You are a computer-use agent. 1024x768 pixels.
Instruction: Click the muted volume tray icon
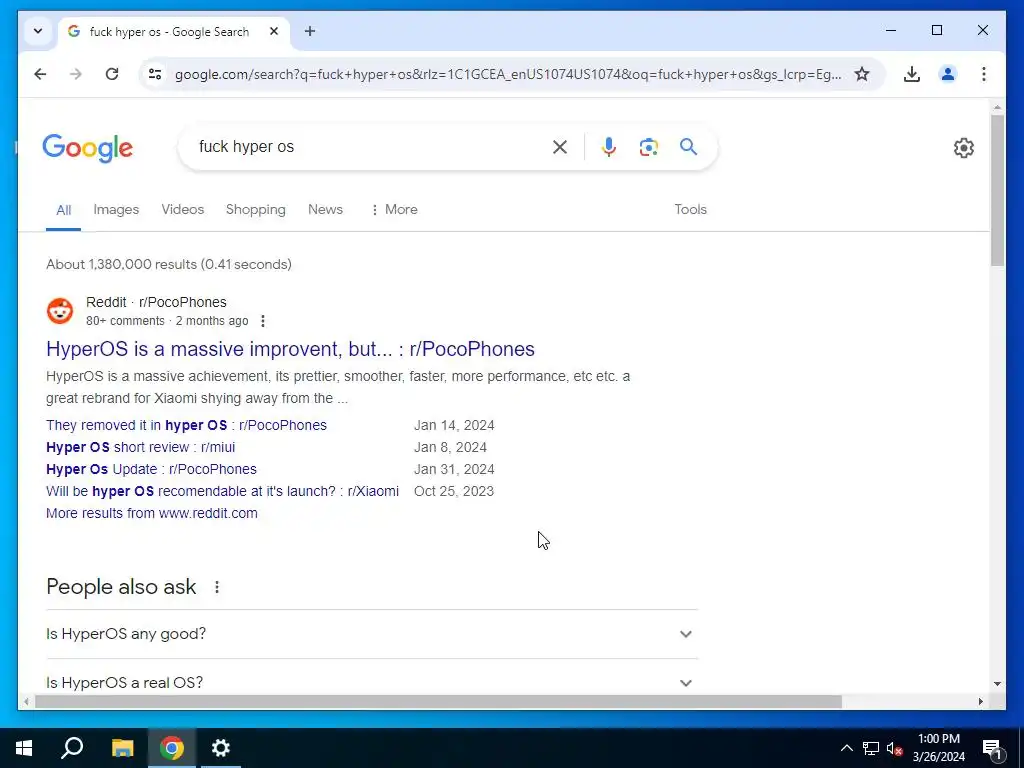pos(894,748)
